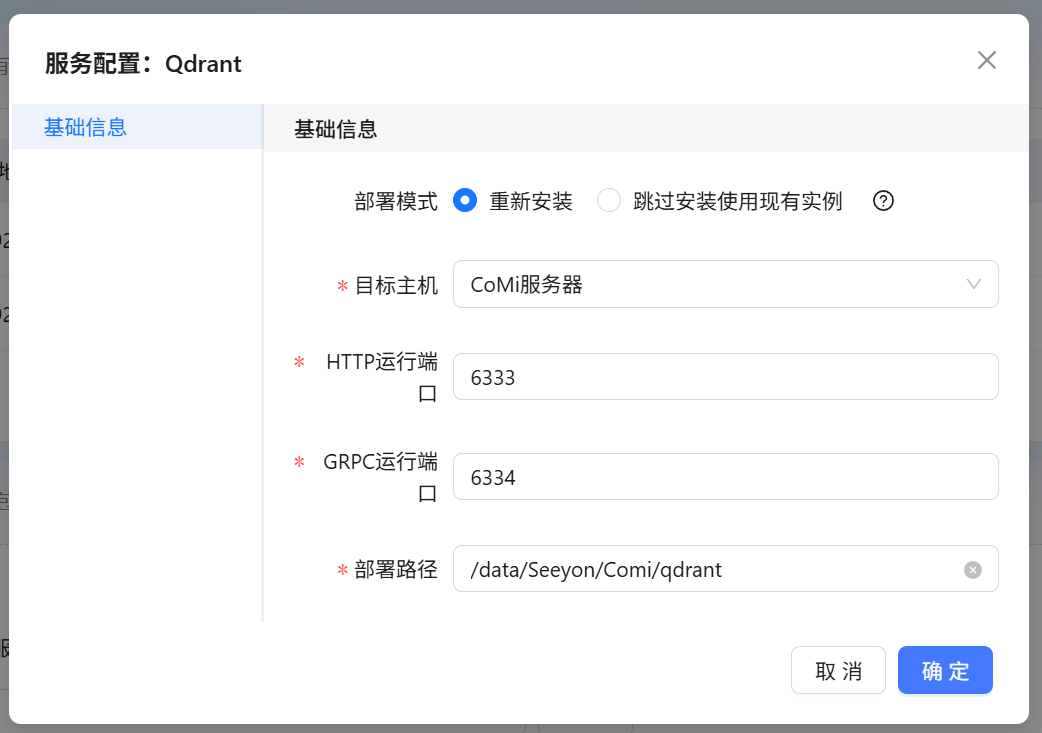Clear the 部署路径 field using the clear icon

coord(973,570)
